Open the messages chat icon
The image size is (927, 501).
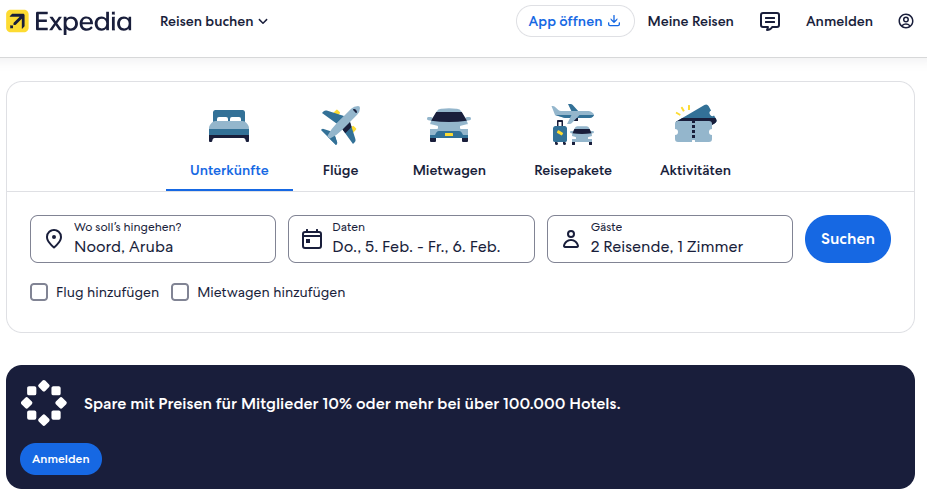point(769,21)
